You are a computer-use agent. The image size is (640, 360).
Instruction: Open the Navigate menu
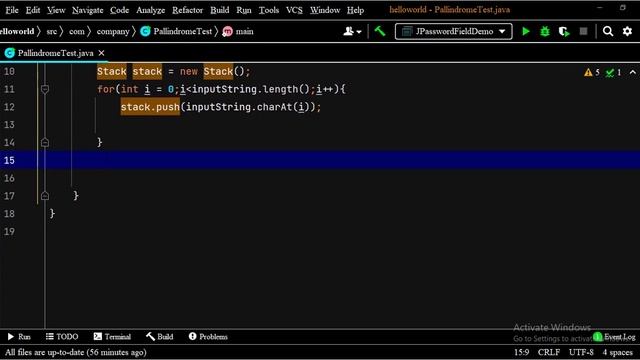pyautogui.click(x=87, y=10)
